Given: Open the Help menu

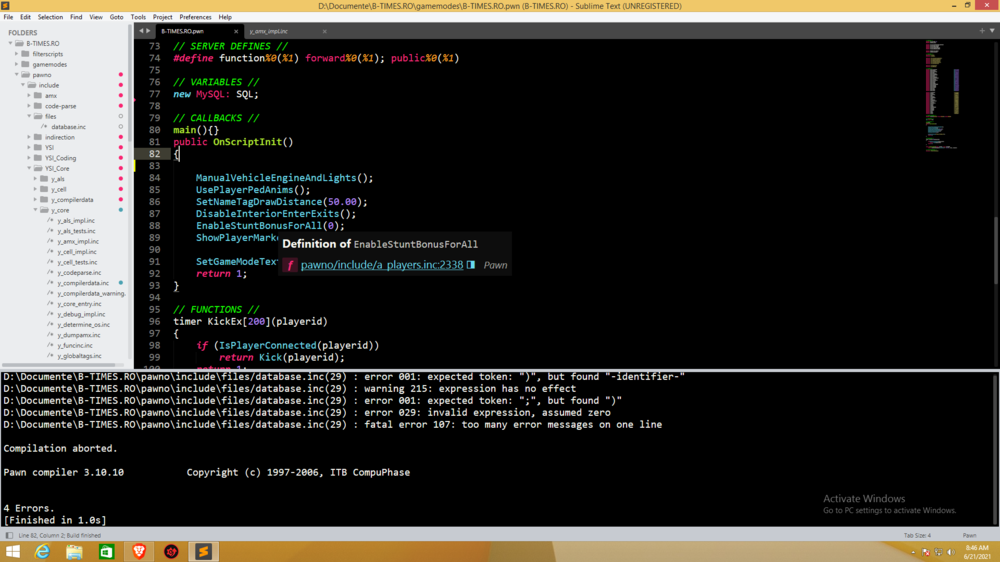Looking at the screenshot, I should pyautogui.click(x=225, y=17).
